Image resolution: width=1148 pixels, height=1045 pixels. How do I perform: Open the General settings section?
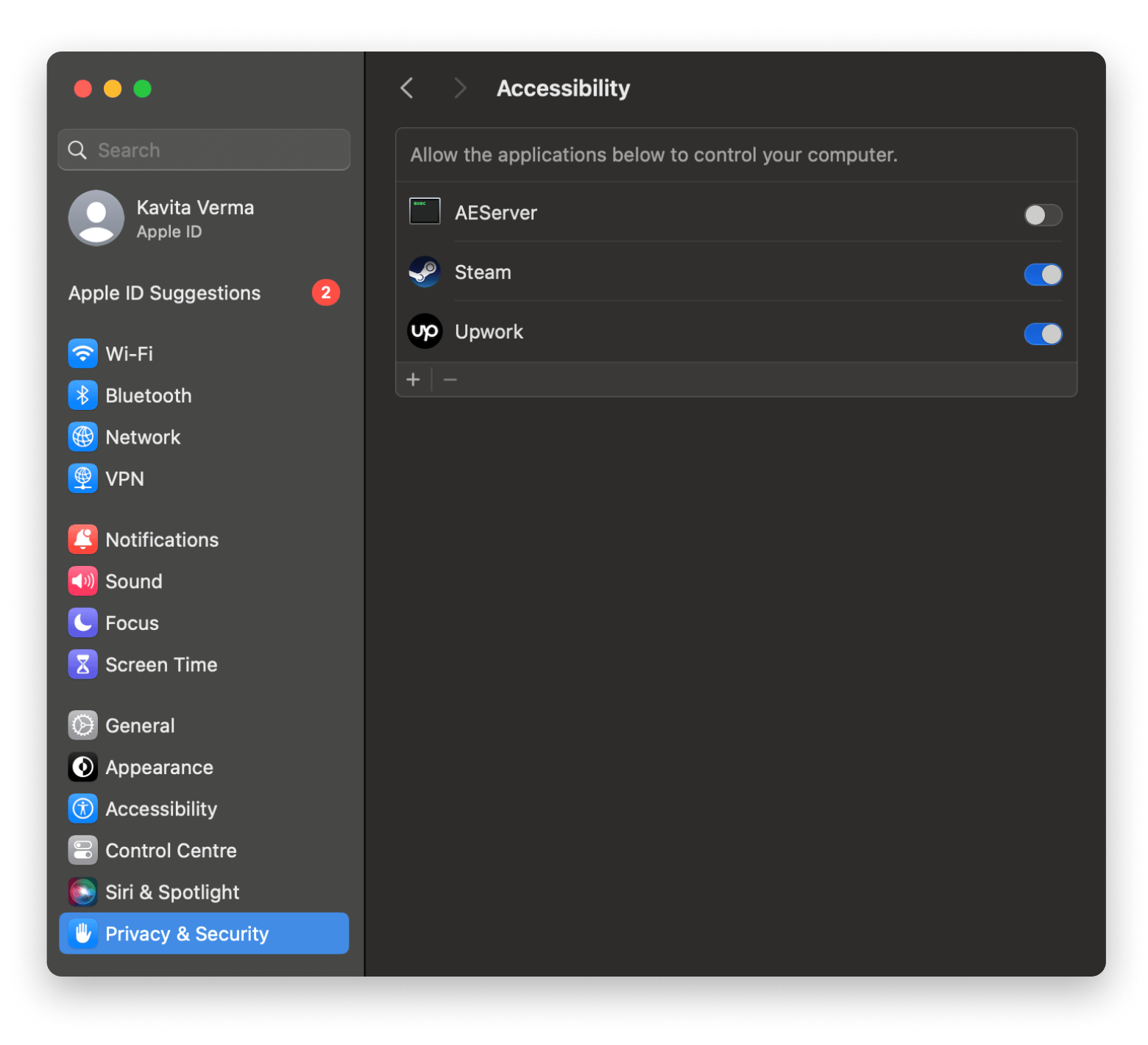click(140, 726)
